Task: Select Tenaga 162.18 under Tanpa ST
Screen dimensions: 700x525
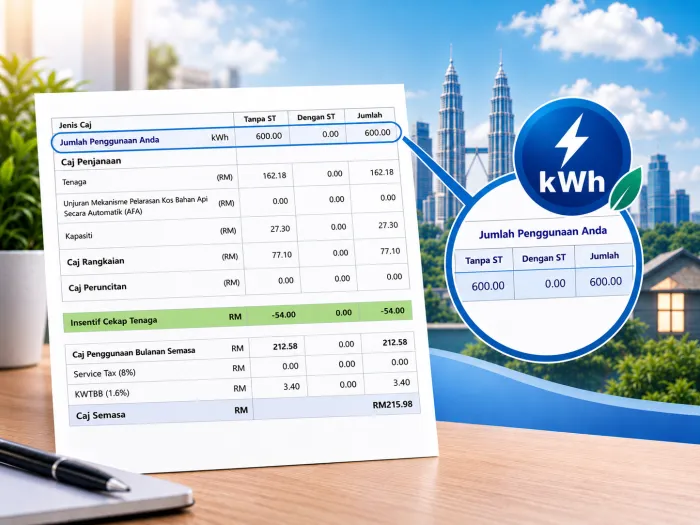Action: point(274,175)
